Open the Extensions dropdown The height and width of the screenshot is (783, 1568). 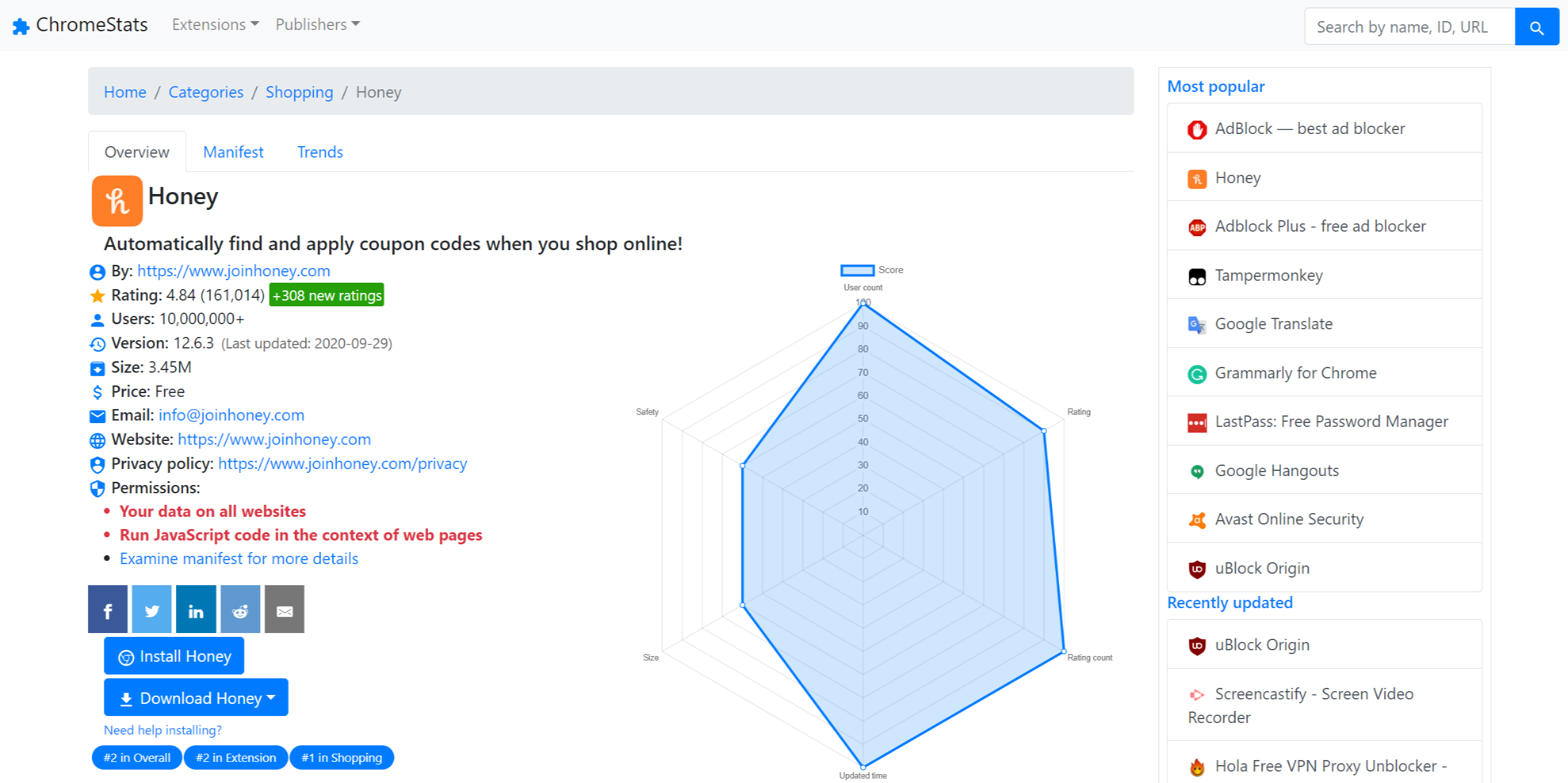pos(214,24)
